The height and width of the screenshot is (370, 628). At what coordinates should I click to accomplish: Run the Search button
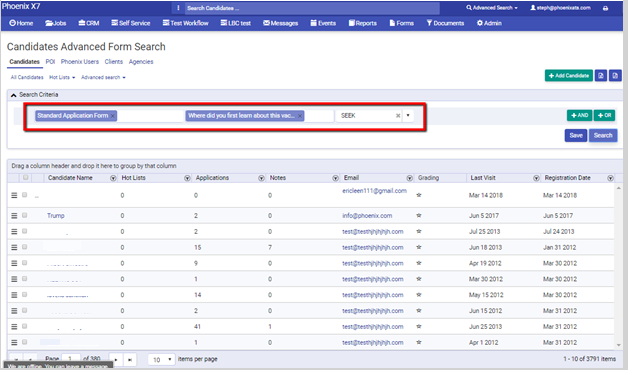(603, 135)
